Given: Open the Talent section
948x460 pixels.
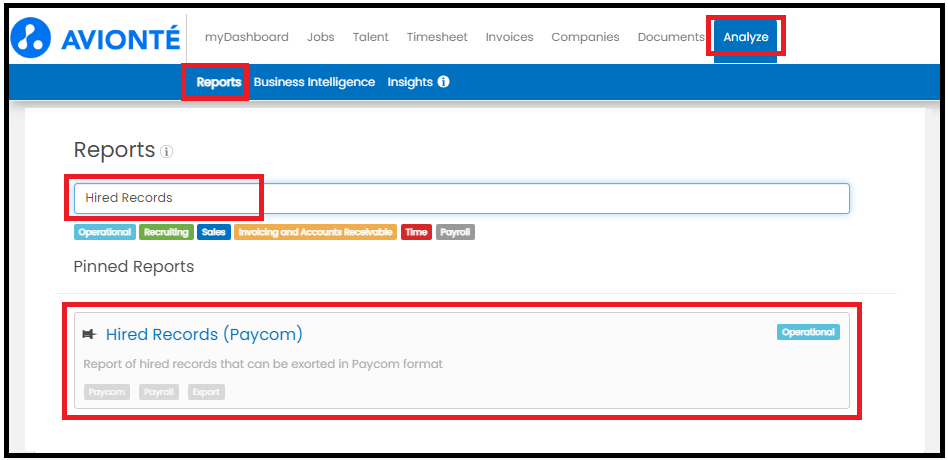Looking at the screenshot, I should 371,37.
